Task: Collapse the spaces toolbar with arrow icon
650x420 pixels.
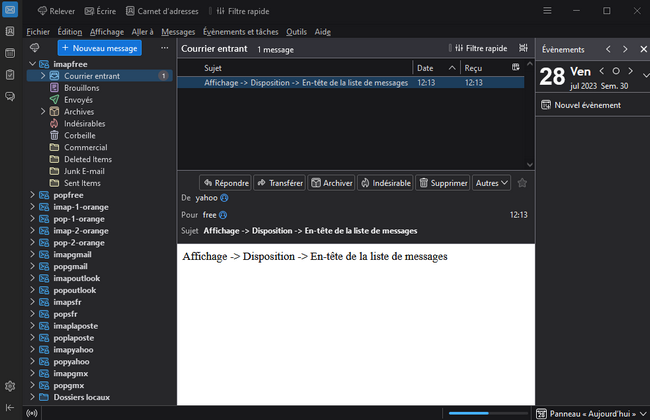Action: [10, 408]
